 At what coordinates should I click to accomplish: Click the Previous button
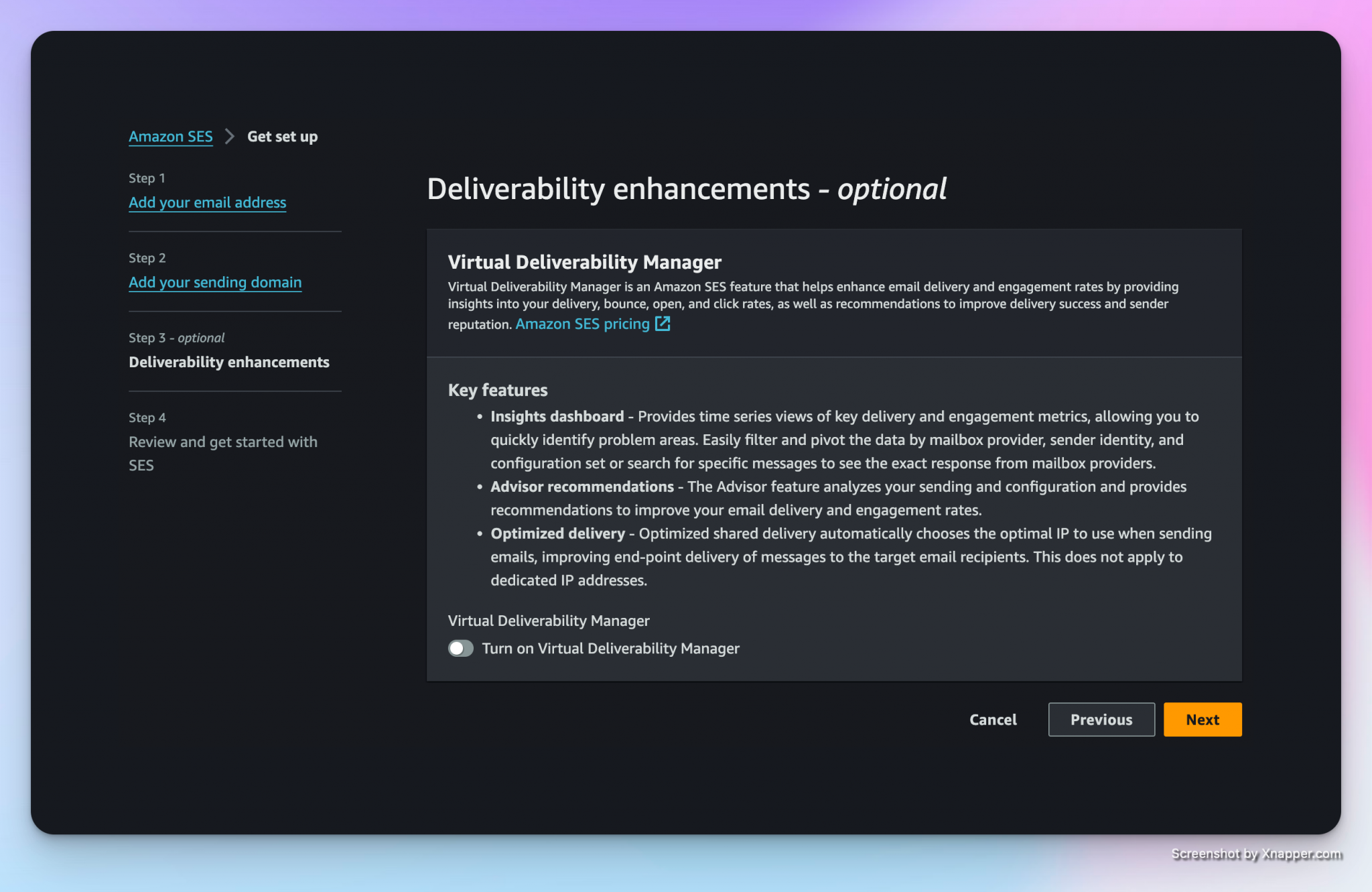[1101, 719]
